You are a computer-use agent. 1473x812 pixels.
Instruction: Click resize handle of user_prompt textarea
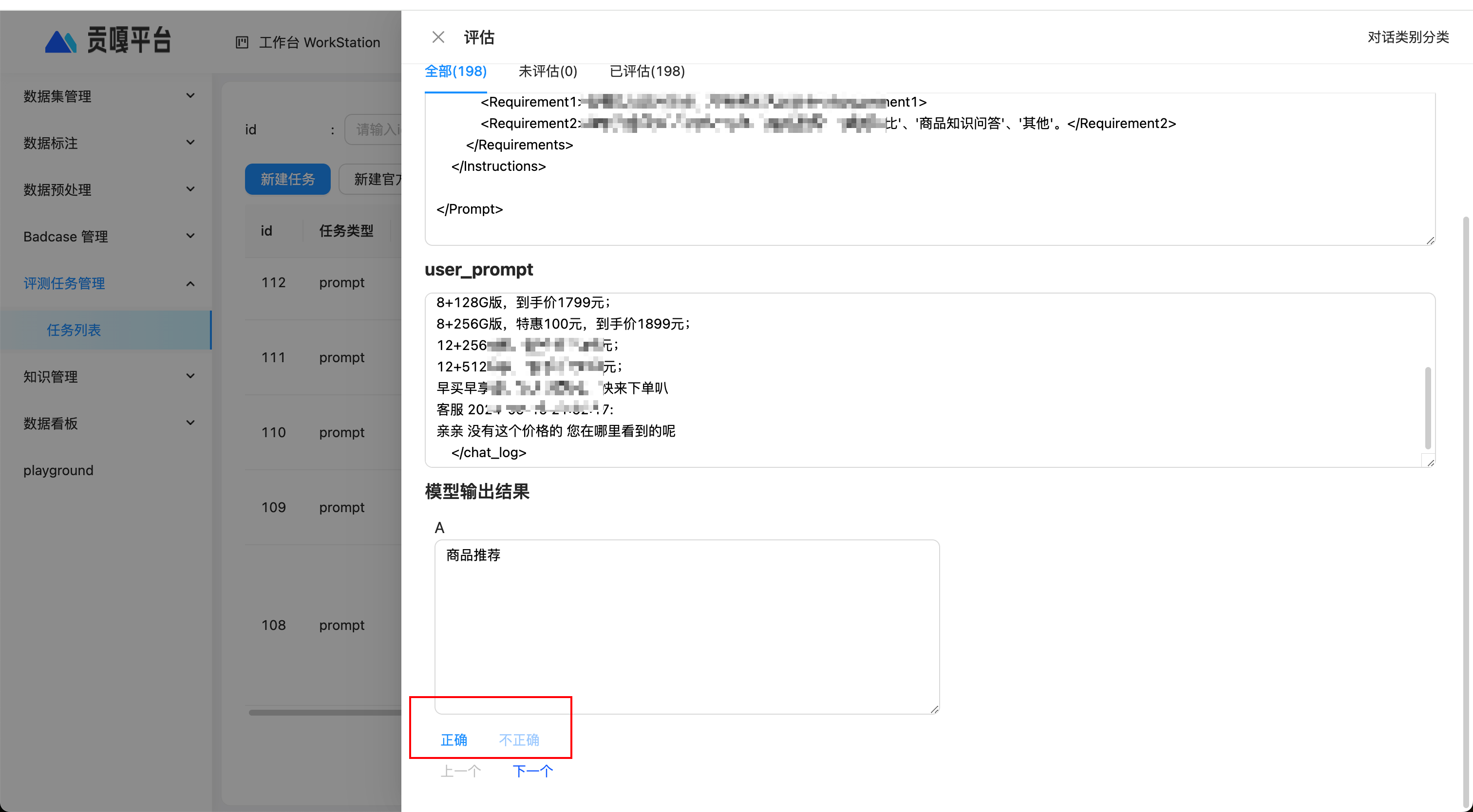[1430, 462]
